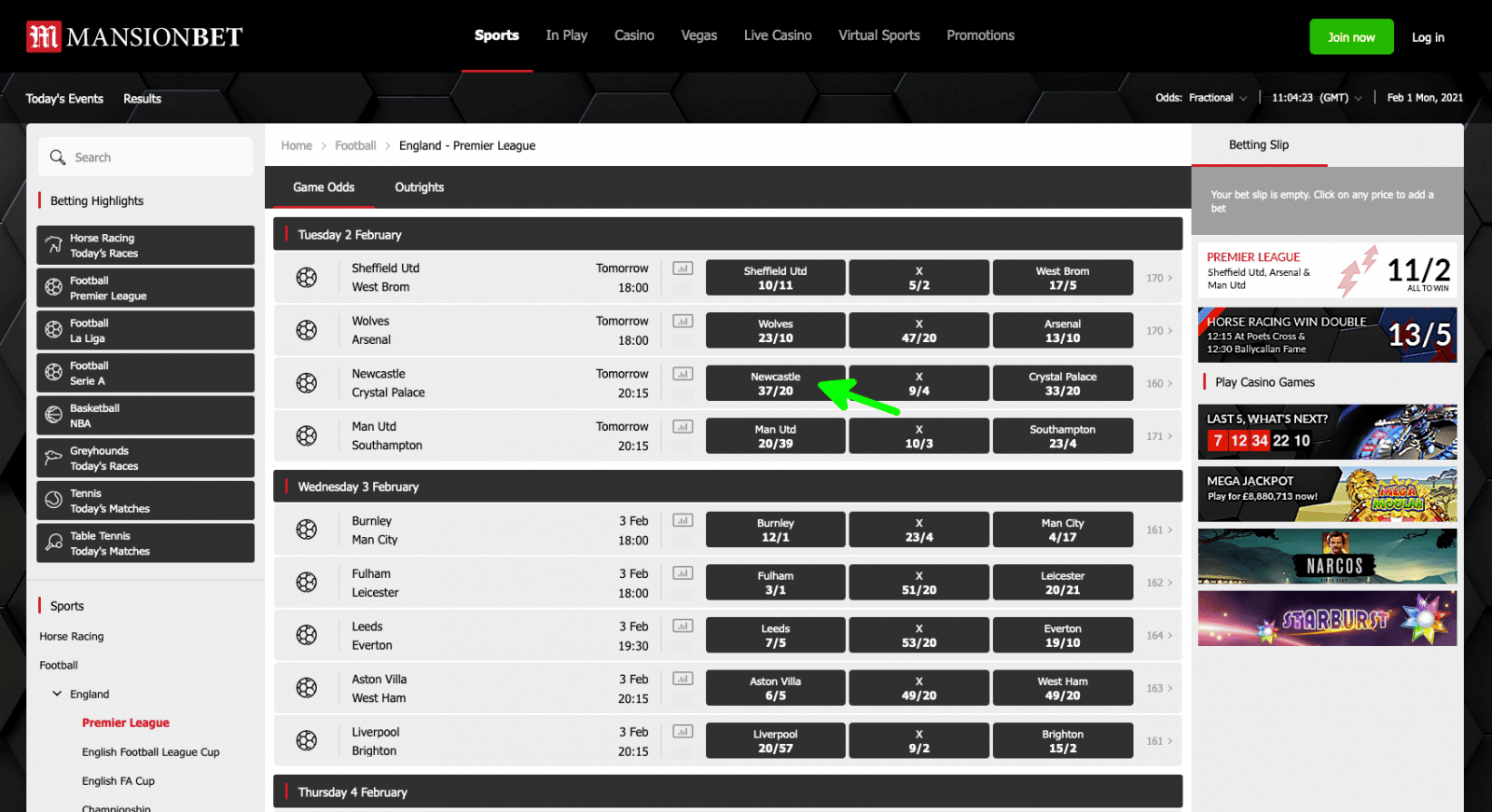Click into the Search field
The height and width of the screenshot is (812, 1492).
tap(145, 157)
